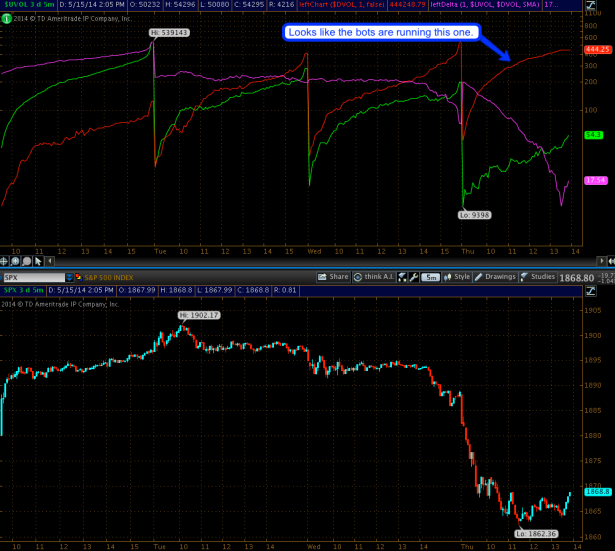
Task: Open the flask quick-study icon
Action: (402, 277)
